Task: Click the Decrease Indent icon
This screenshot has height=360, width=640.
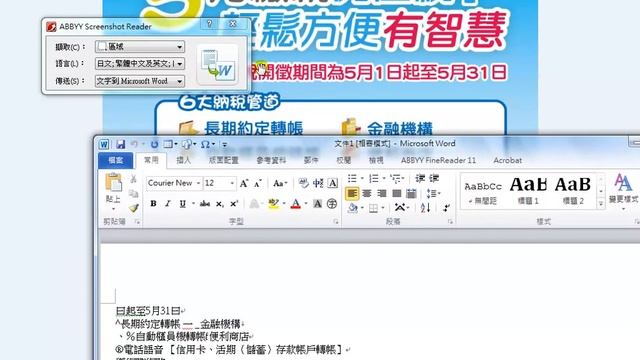Action: (x=420, y=178)
